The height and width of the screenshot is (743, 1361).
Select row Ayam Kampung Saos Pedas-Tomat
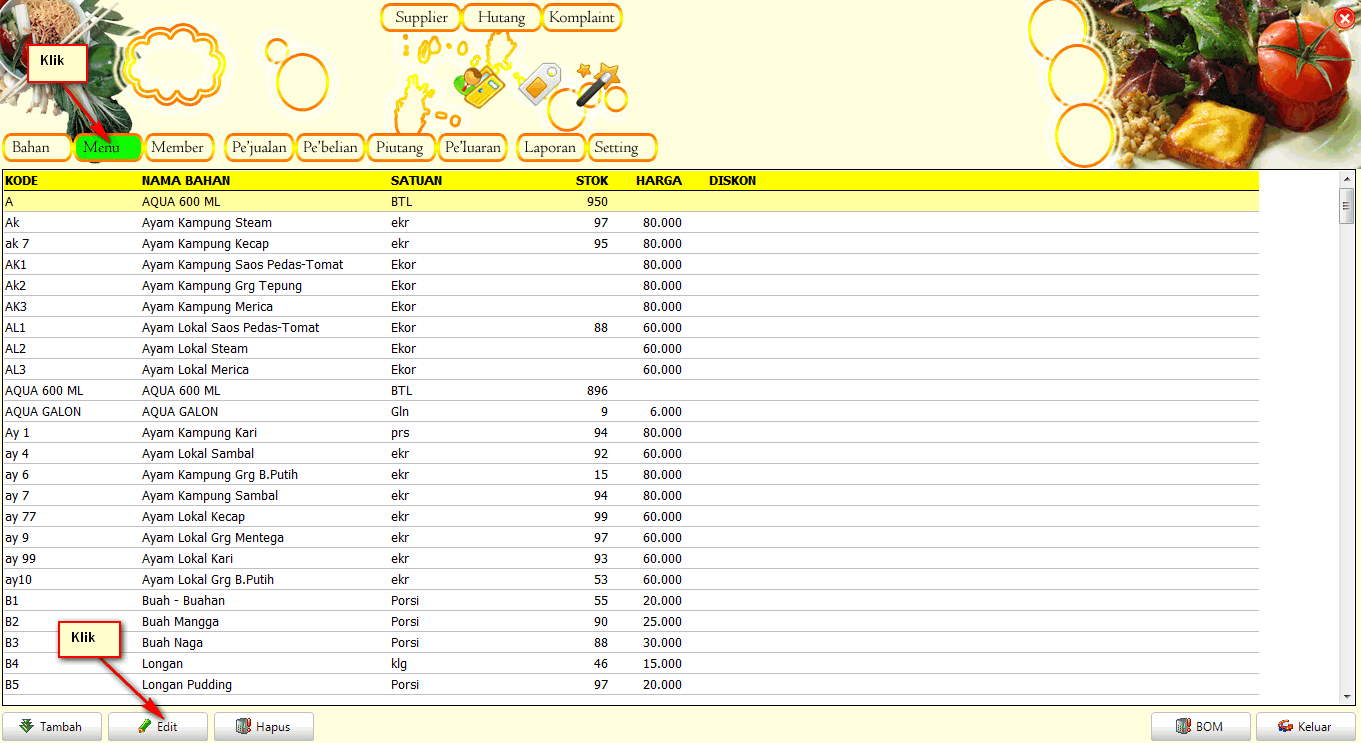click(631, 265)
